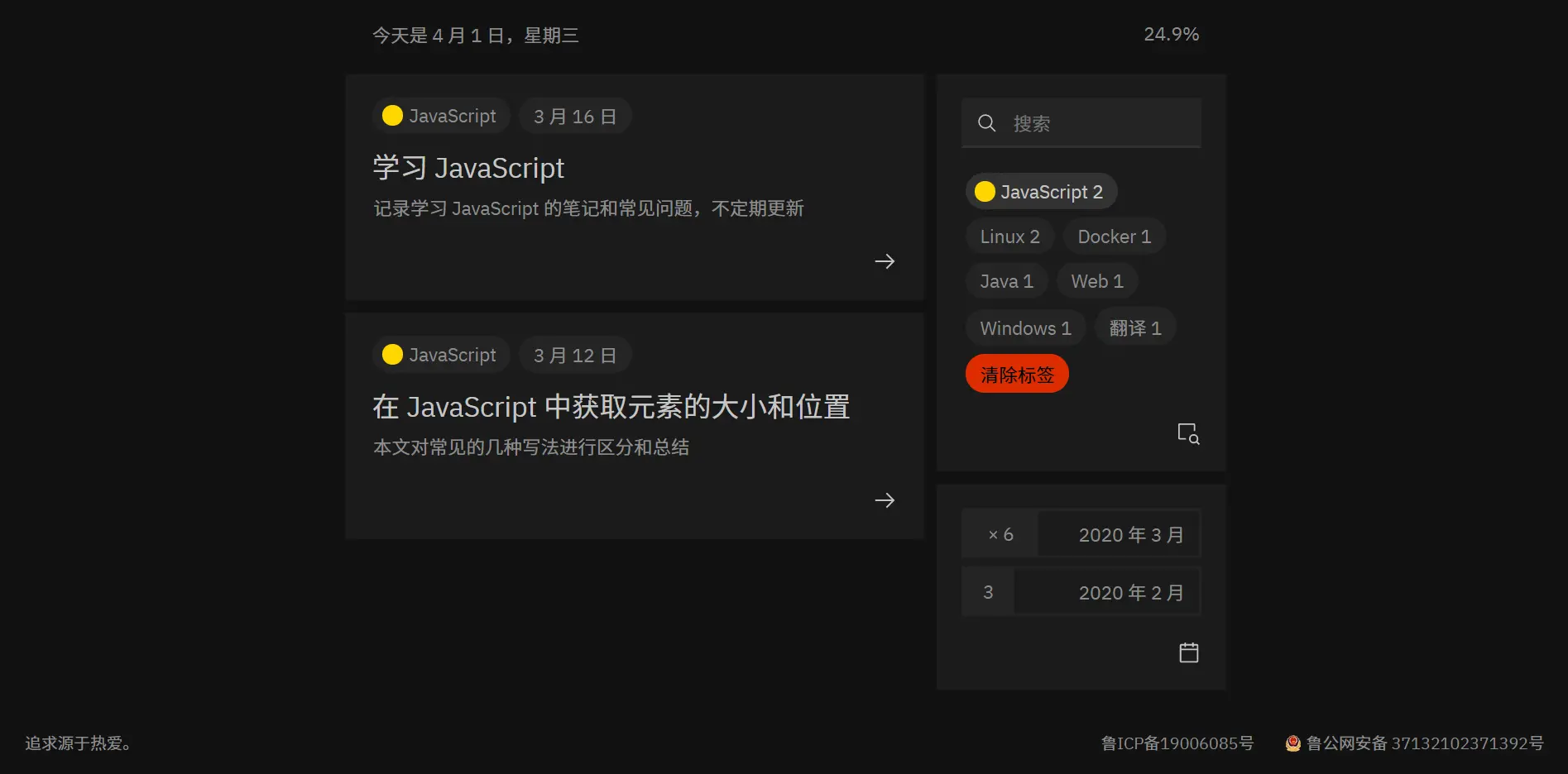Deactivate the selected JavaScript 2 tag filter
This screenshot has height=774, width=1568.
click(1041, 191)
